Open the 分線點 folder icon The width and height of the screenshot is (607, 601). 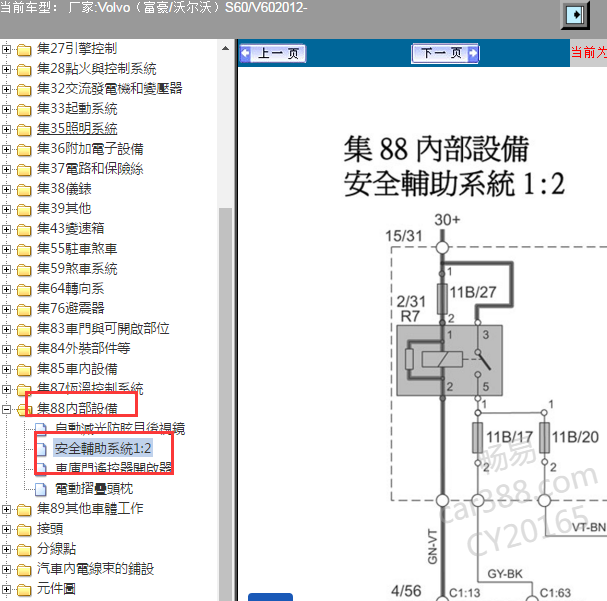point(24,550)
